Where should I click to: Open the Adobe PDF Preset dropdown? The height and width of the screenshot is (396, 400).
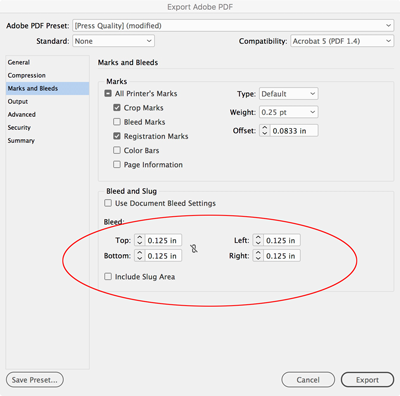coord(233,26)
